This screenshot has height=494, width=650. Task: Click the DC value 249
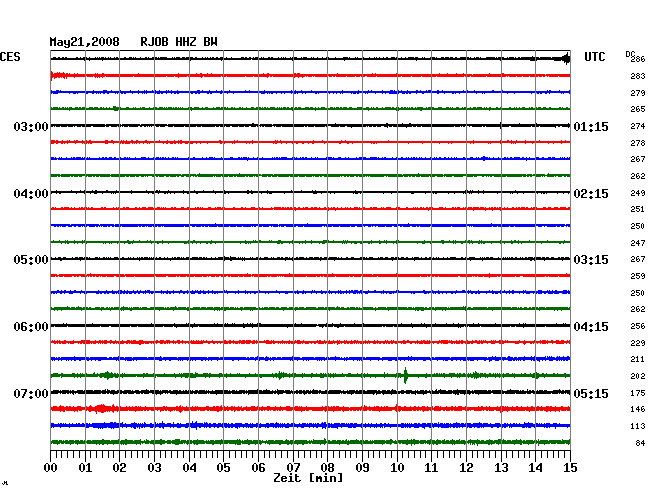coord(638,193)
